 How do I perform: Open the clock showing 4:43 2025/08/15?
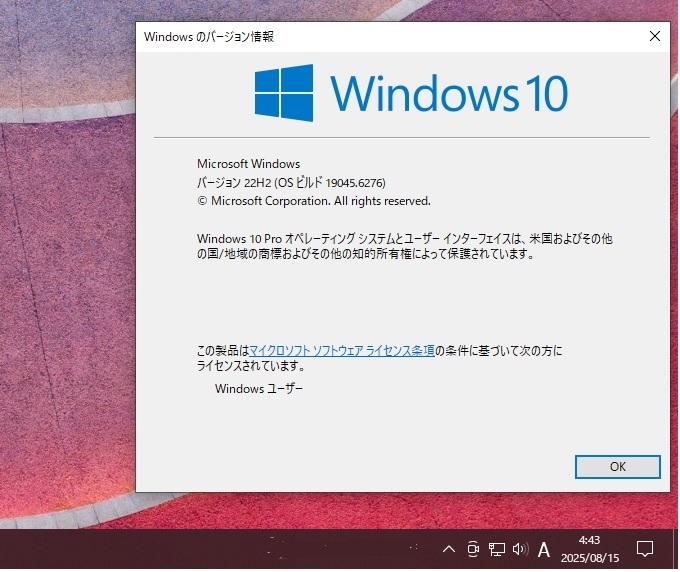[x=590, y=549]
